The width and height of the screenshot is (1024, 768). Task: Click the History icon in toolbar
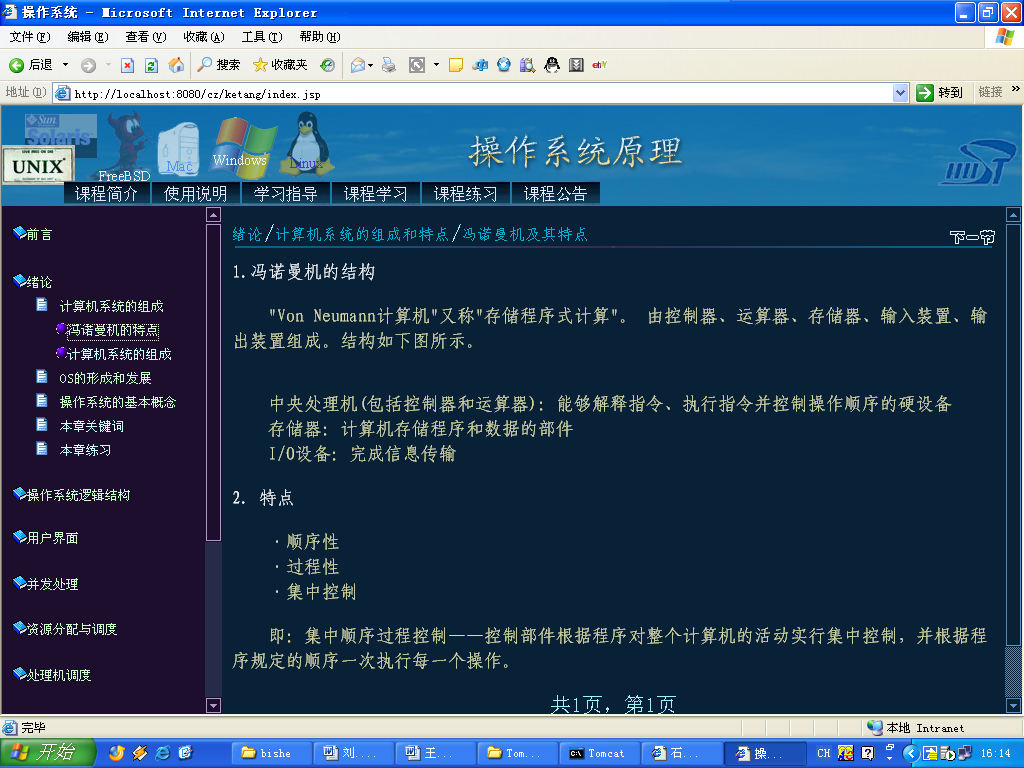click(x=327, y=65)
